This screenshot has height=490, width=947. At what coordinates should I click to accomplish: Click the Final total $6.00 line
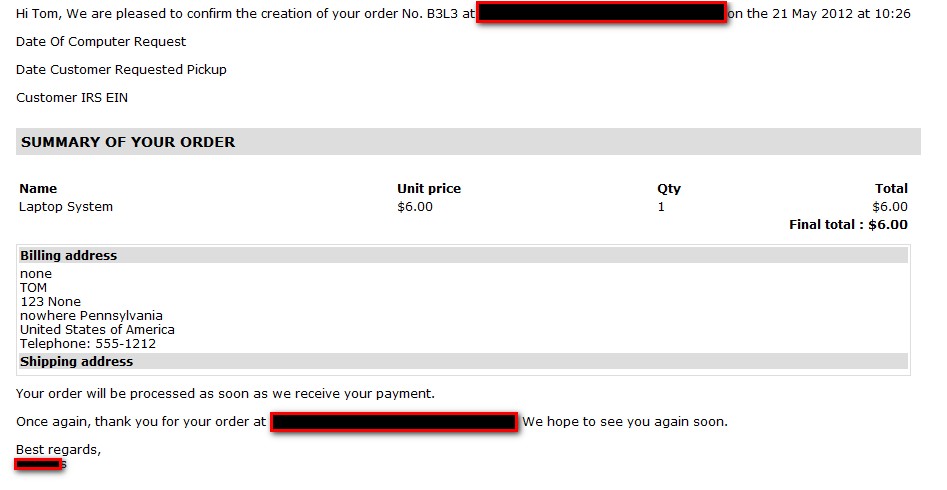pyautogui.click(x=848, y=225)
